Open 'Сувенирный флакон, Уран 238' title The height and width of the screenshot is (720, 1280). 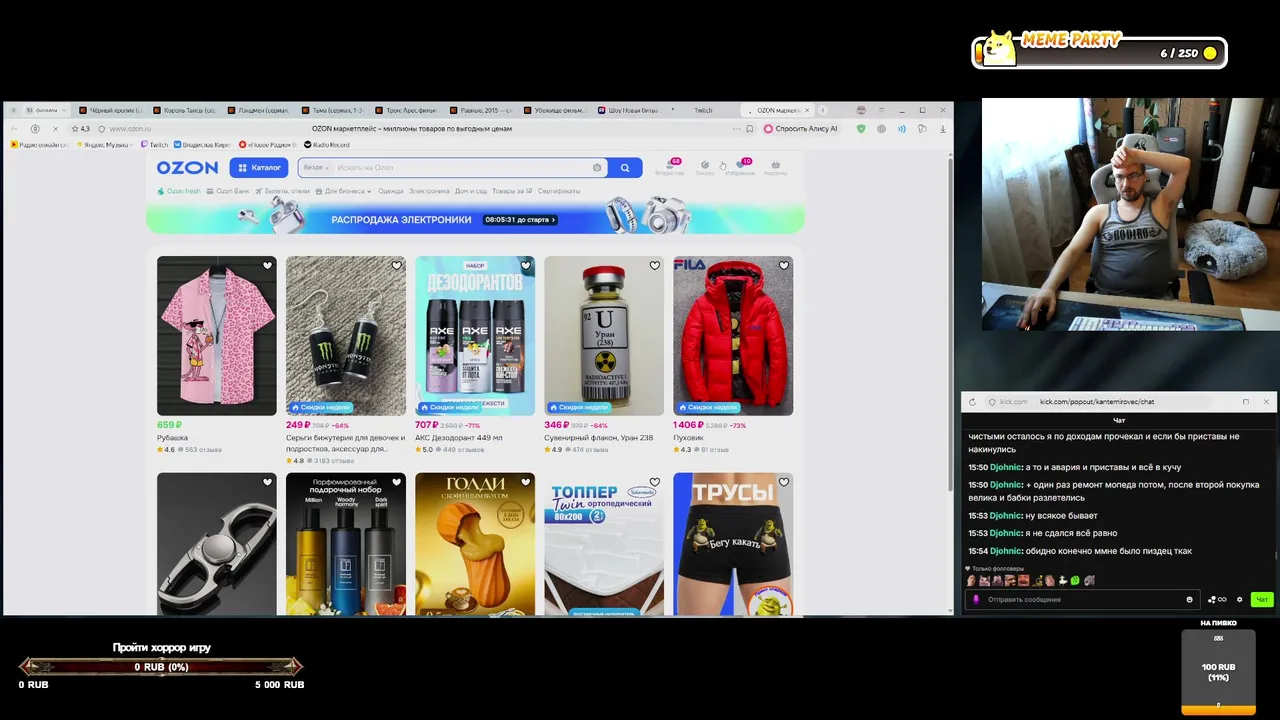(598, 438)
